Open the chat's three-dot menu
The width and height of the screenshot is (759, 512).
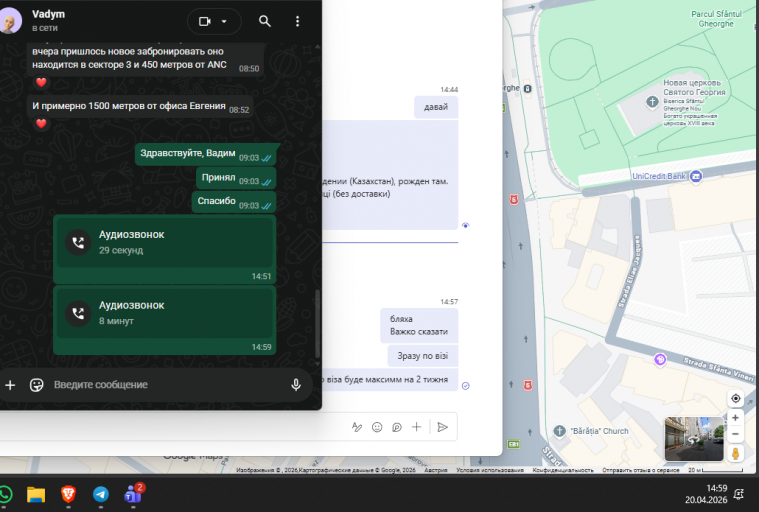(297, 21)
